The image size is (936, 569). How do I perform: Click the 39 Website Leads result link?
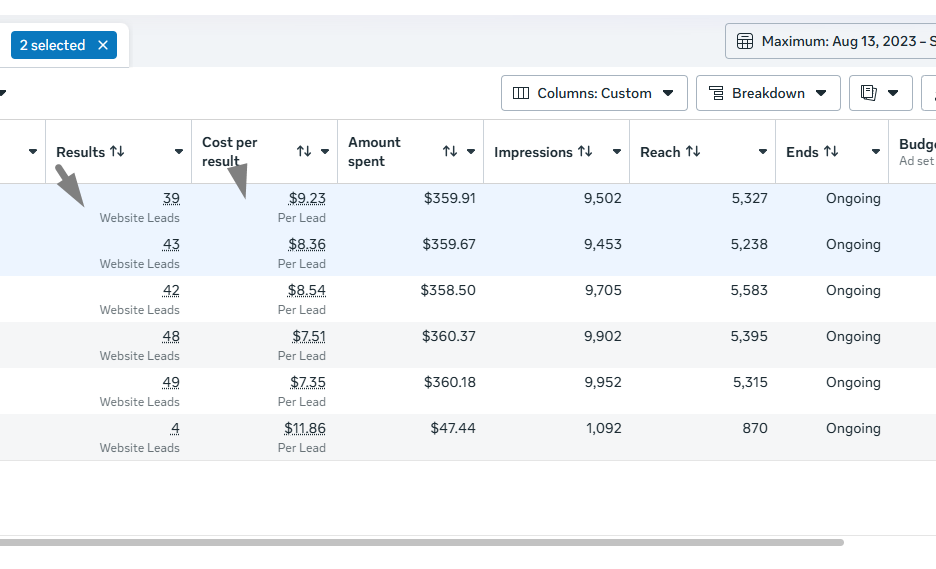171,198
